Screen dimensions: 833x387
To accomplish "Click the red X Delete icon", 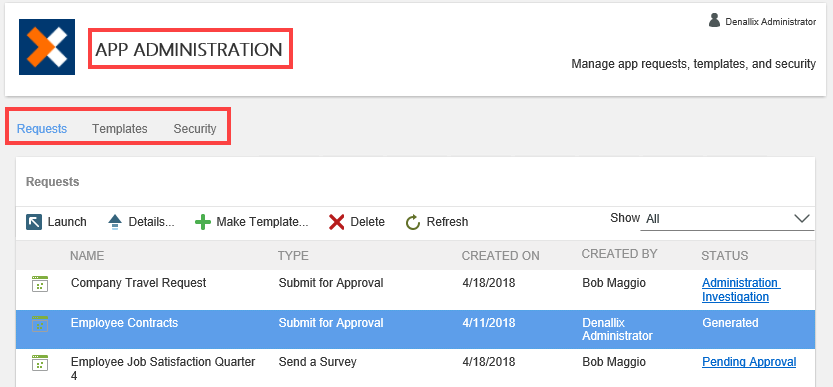I will click(x=337, y=222).
